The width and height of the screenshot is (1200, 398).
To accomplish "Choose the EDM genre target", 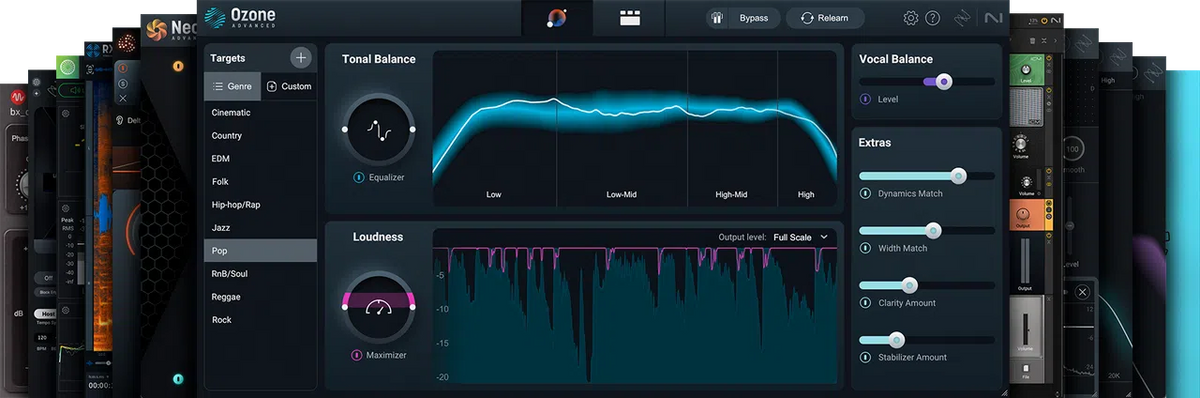I will click(x=260, y=158).
